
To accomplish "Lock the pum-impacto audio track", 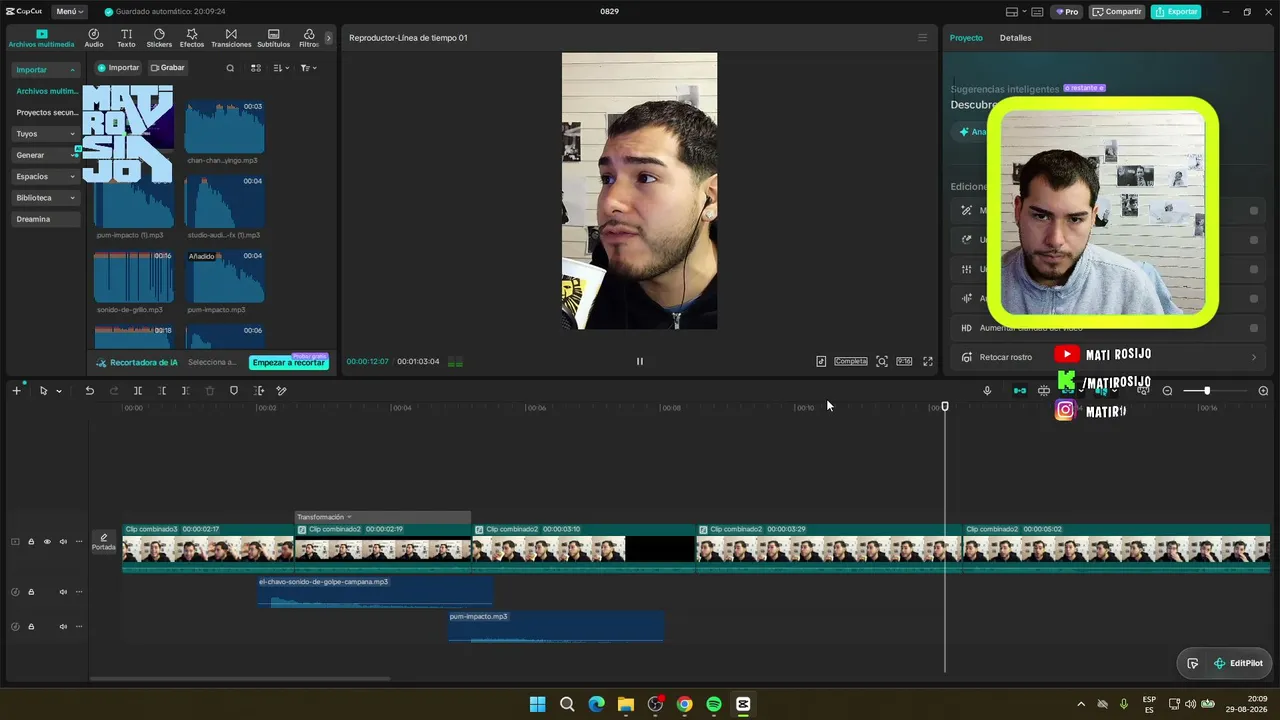I will point(31,627).
